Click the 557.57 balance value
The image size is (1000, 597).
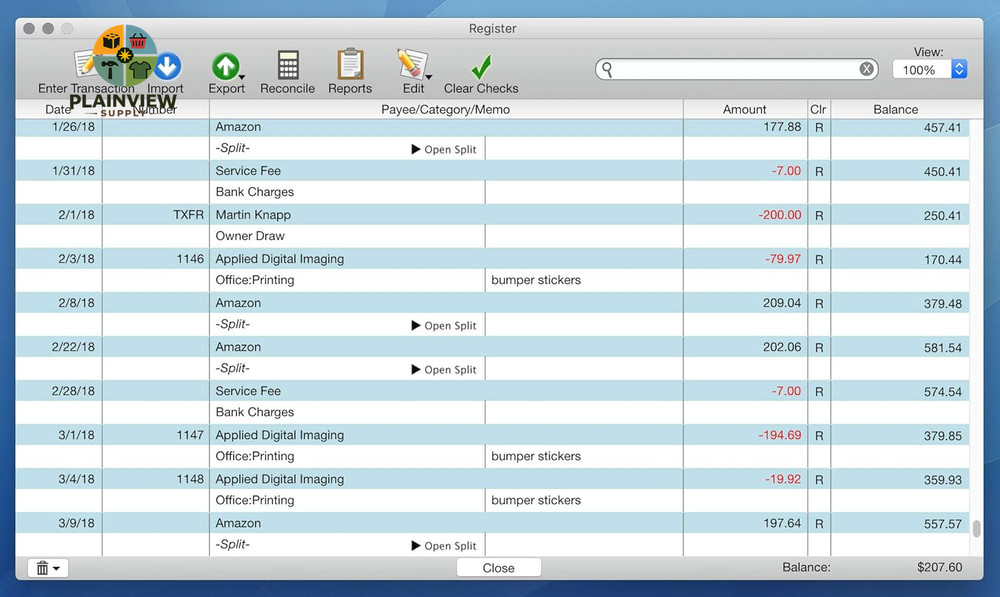943,524
